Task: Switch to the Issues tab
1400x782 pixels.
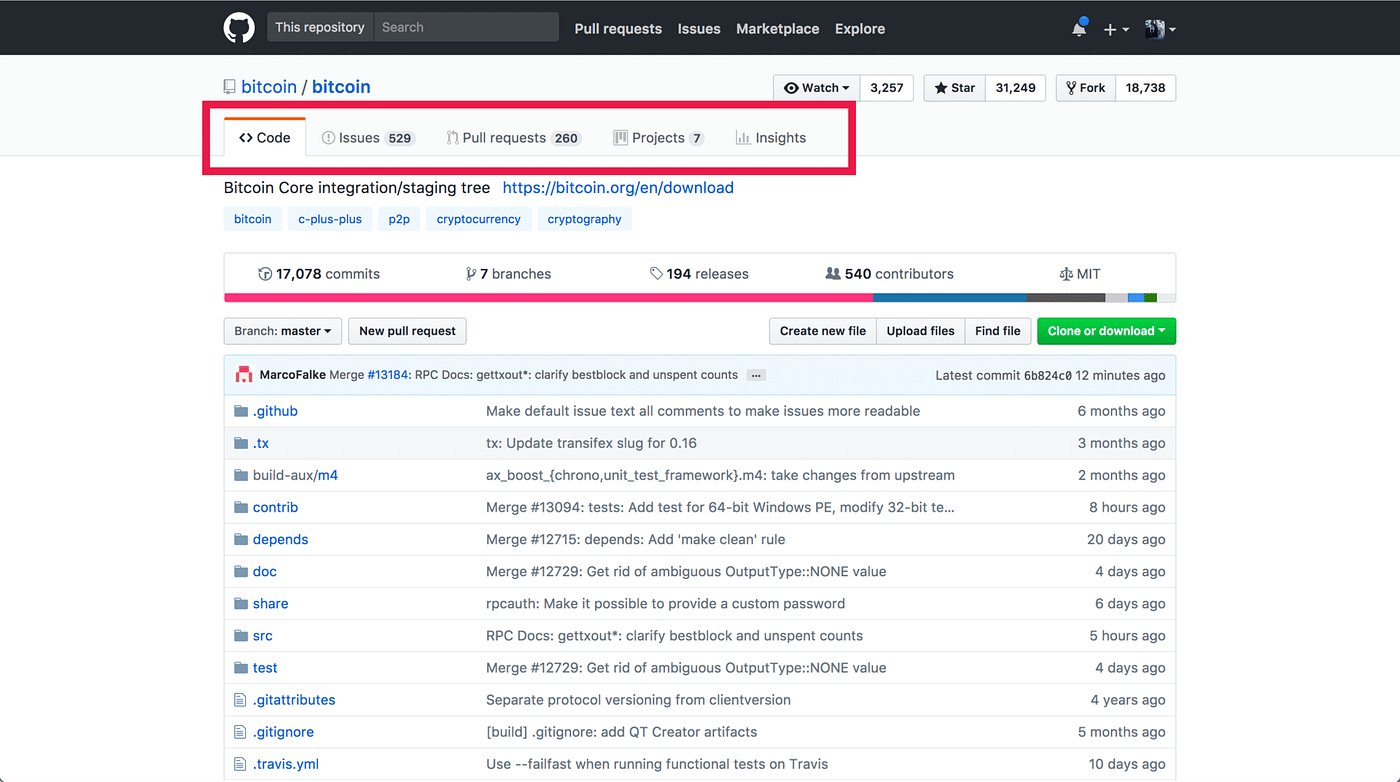Action: (360, 137)
